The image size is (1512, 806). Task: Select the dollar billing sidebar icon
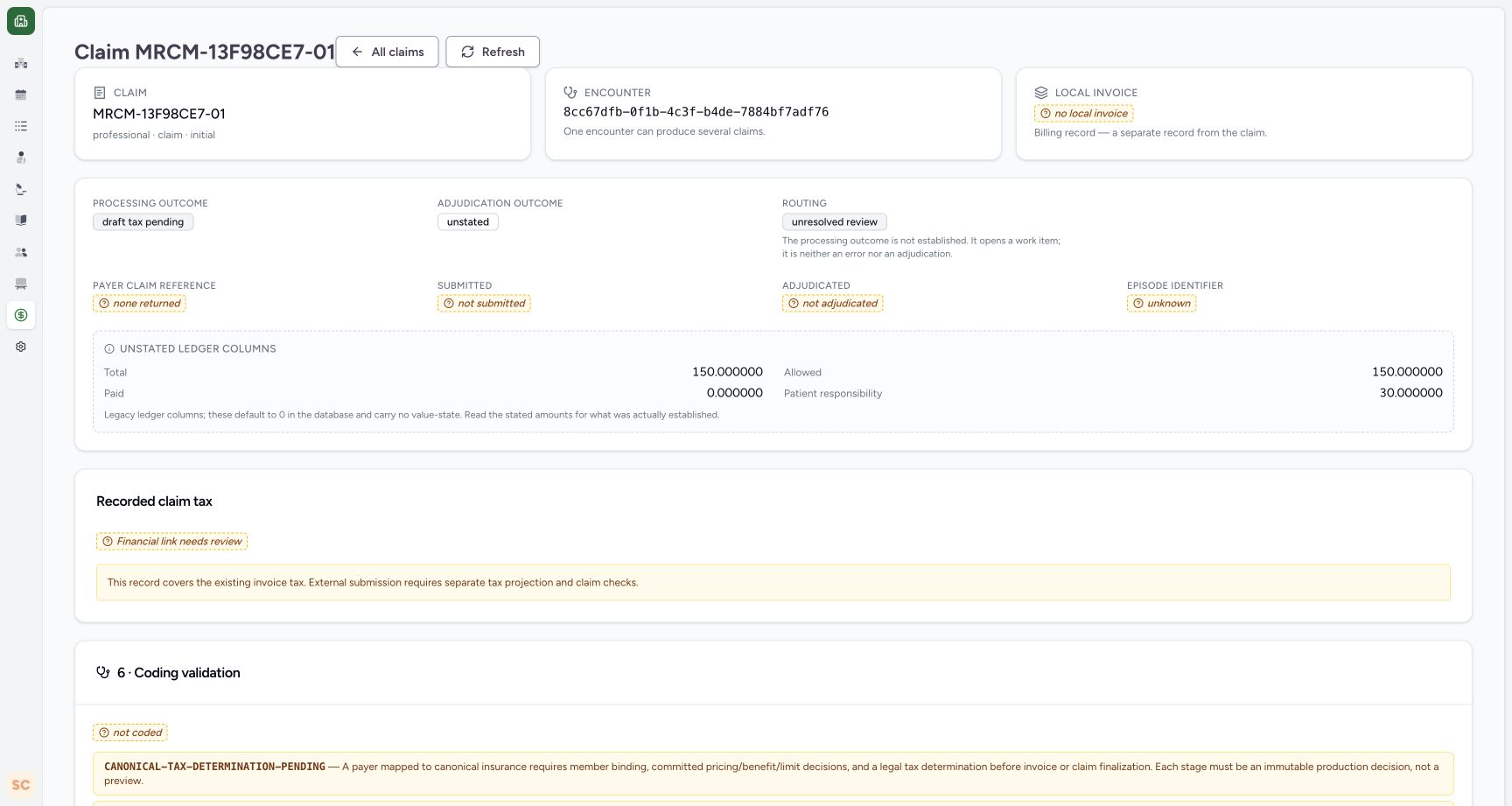click(21, 315)
